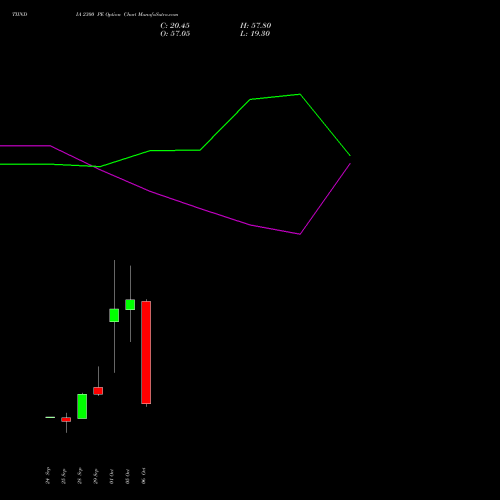Viewport: 500px width, 500px height.
Task: Click the small red candlestick for 29 Sep
Action: (x=98, y=391)
